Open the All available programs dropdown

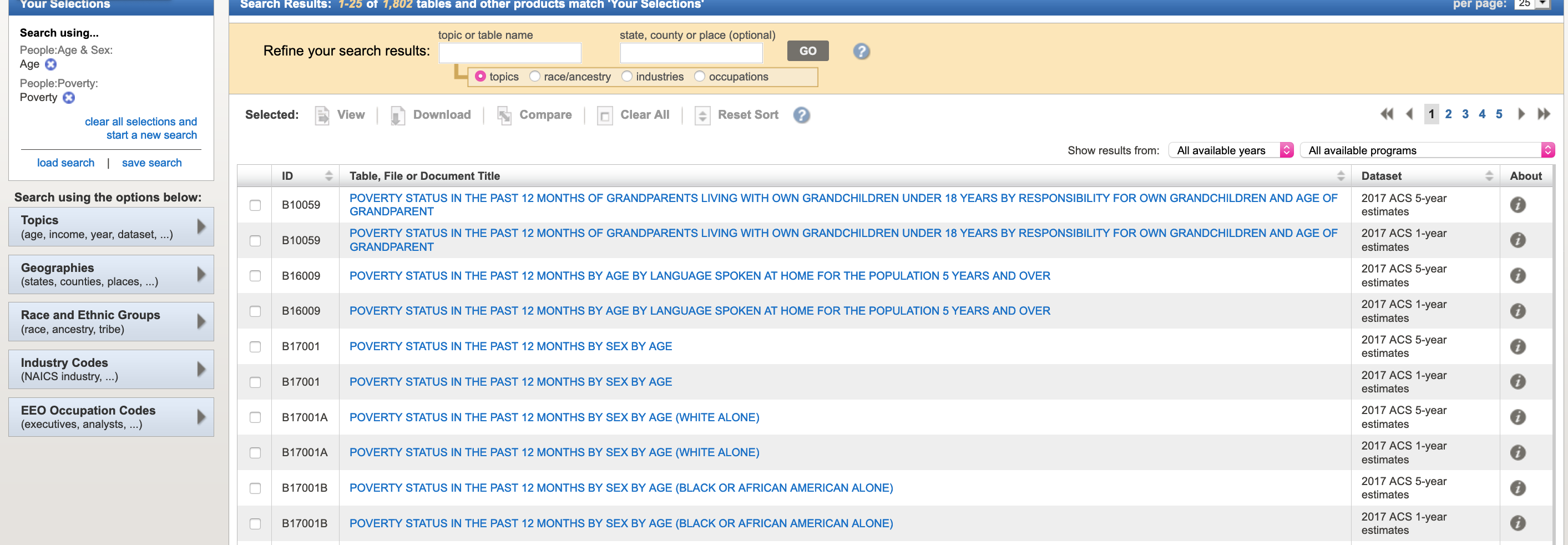1427,150
